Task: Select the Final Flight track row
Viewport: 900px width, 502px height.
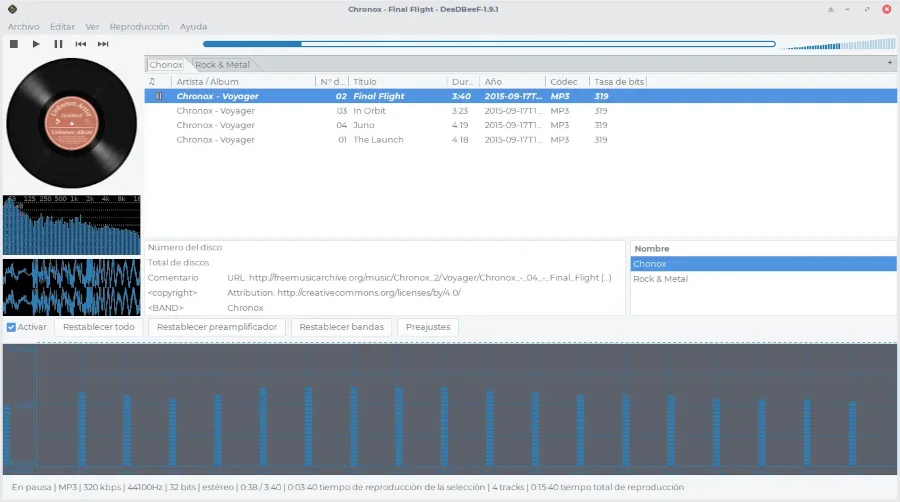Action: [521, 96]
